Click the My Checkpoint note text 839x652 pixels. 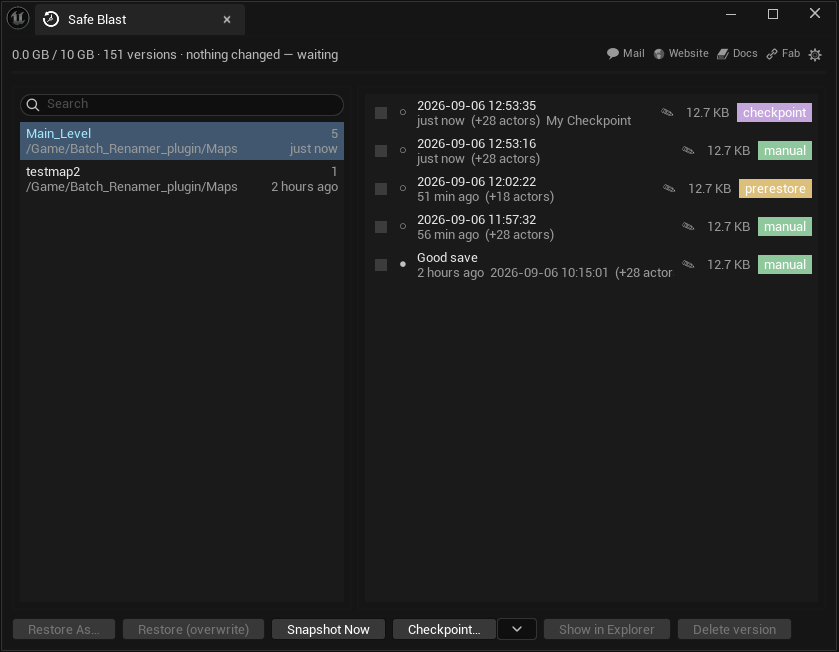click(589, 121)
